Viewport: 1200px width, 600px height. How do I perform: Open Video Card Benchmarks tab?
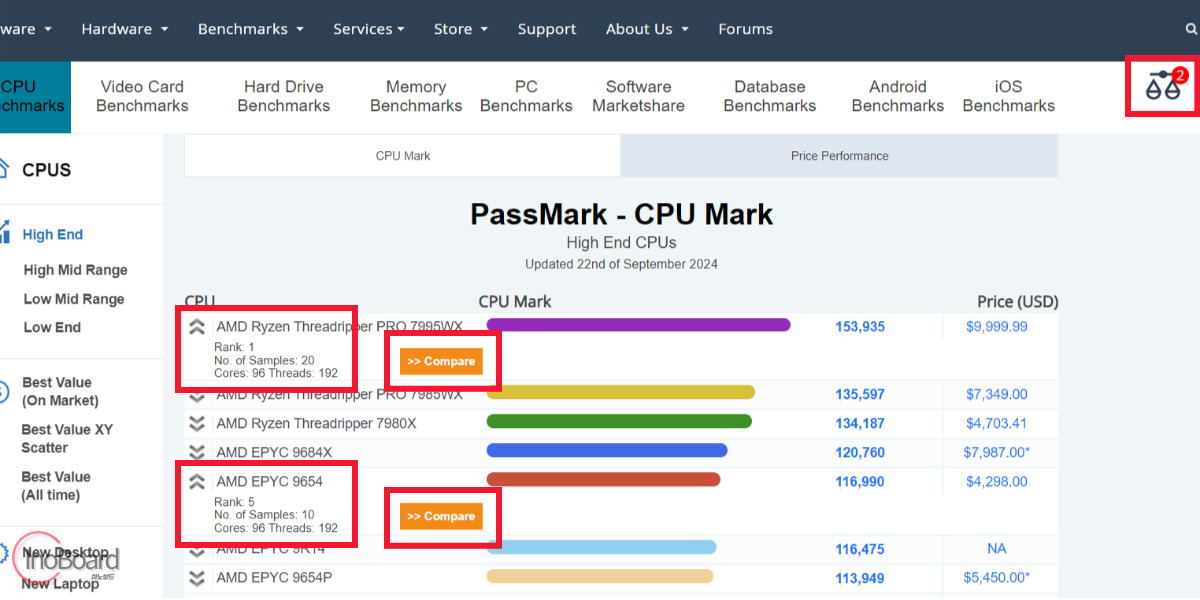tap(142, 96)
